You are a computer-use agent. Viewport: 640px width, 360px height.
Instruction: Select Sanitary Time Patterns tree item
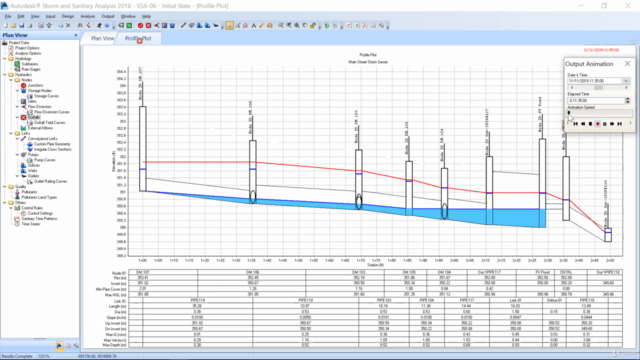(x=39, y=219)
